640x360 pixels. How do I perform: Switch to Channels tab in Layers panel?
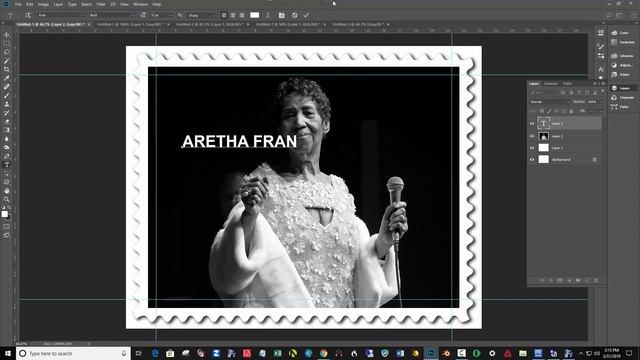tap(551, 84)
